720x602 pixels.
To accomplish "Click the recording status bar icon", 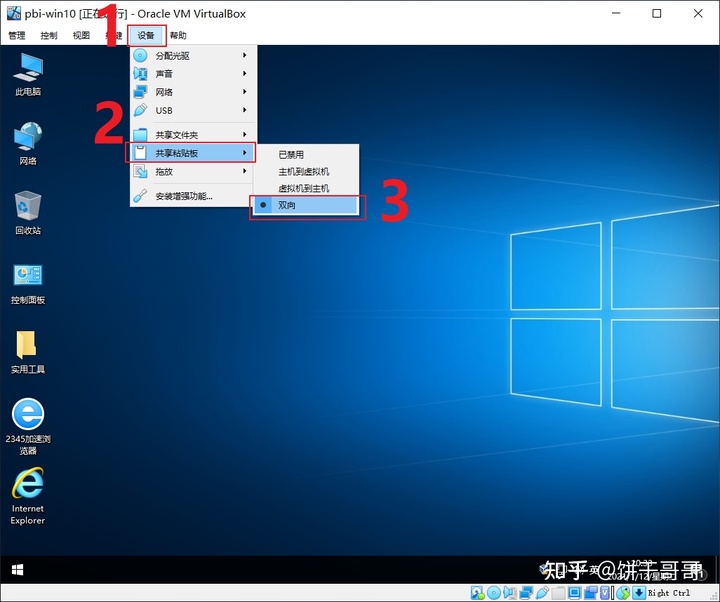I will pos(591,593).
